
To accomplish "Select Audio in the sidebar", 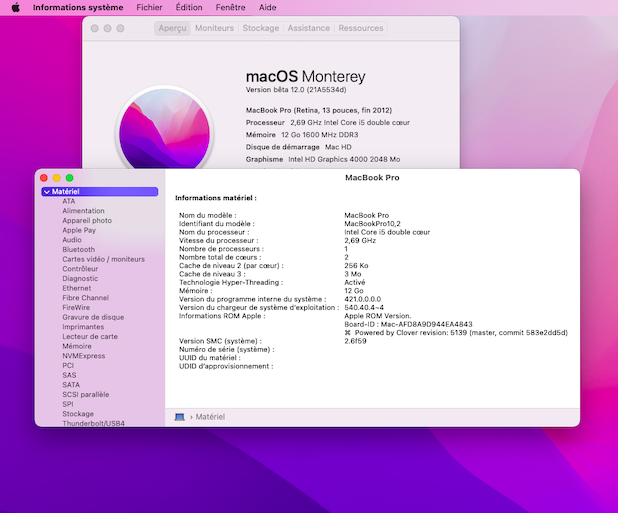I will (72, 240).
